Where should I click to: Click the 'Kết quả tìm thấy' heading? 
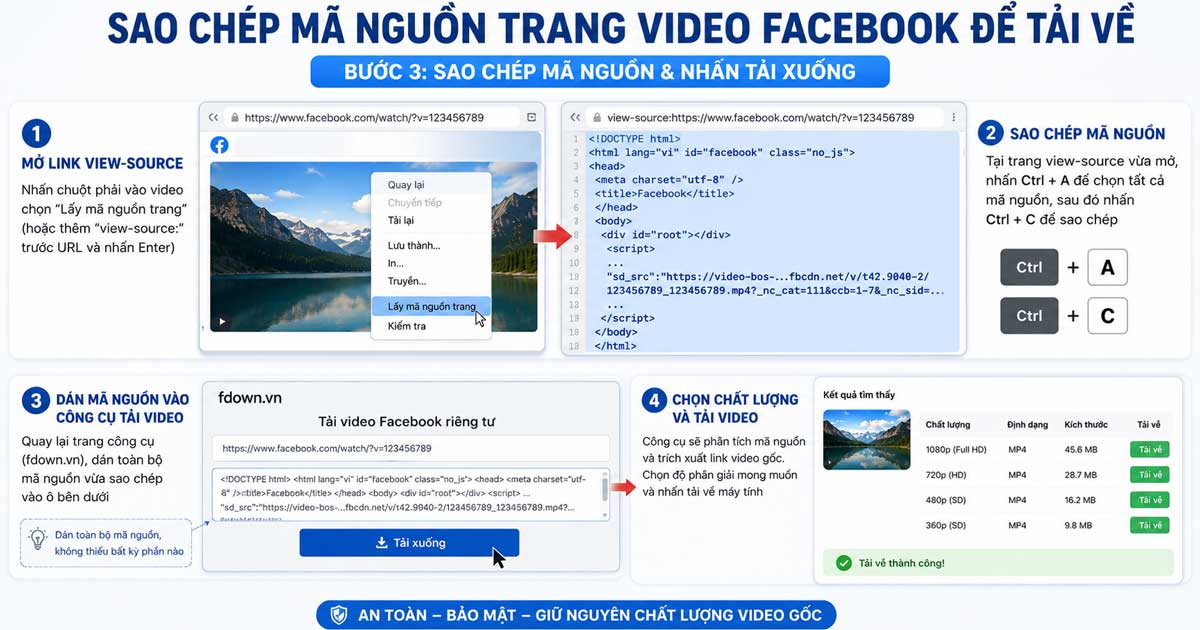coord(859,395)
